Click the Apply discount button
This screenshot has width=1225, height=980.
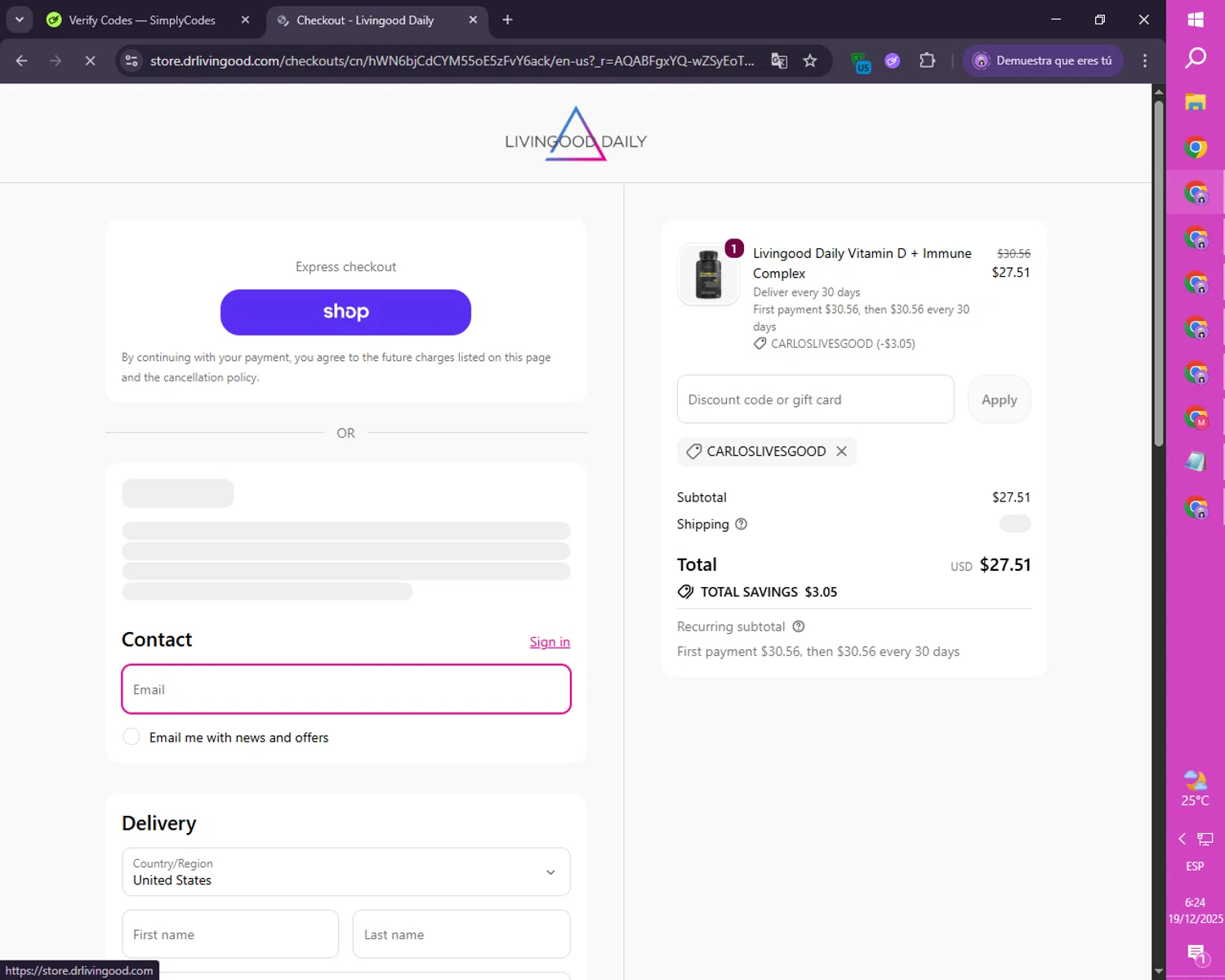1000,399
